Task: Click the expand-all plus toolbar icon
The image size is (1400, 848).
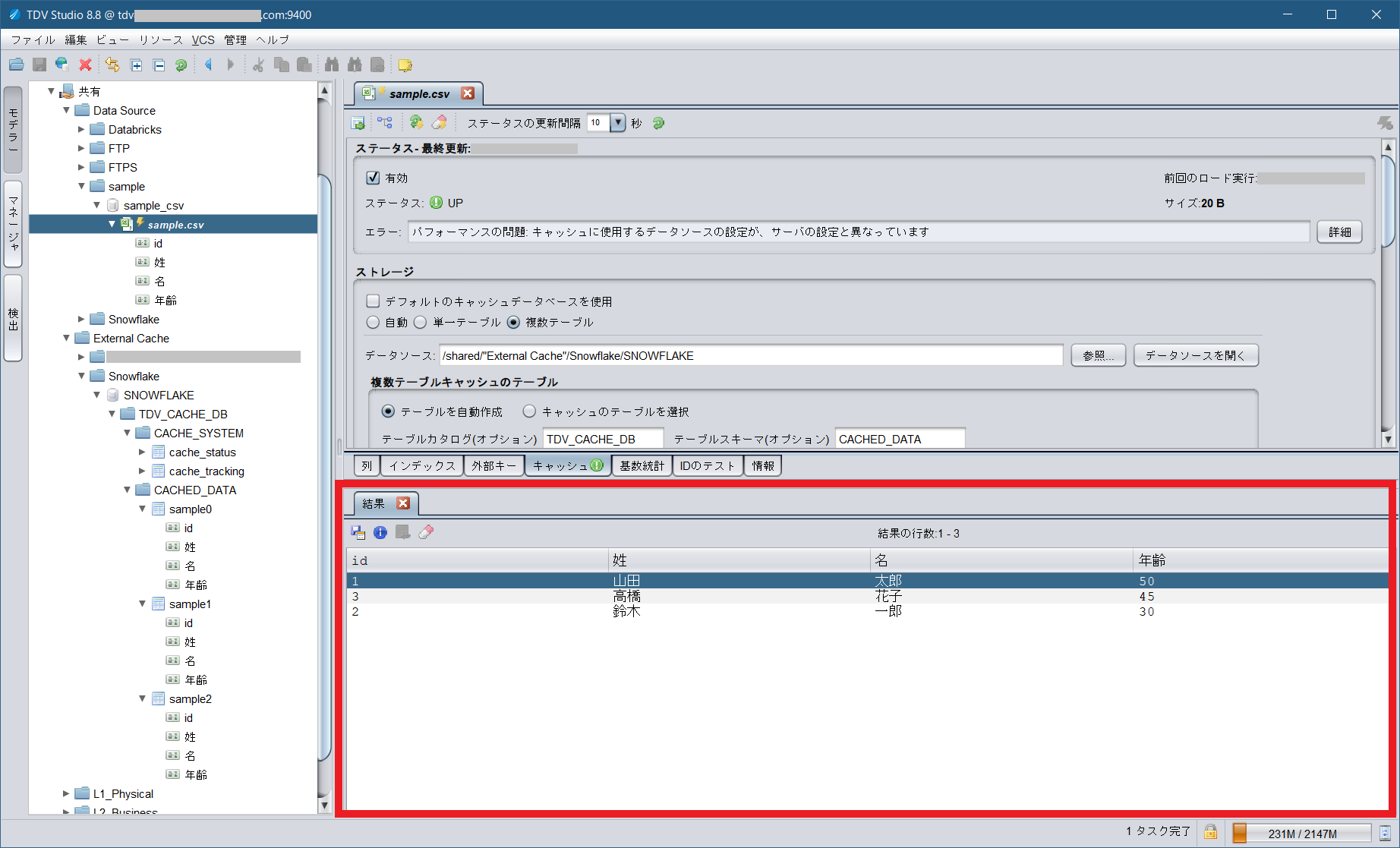Action: coord(136,65)
